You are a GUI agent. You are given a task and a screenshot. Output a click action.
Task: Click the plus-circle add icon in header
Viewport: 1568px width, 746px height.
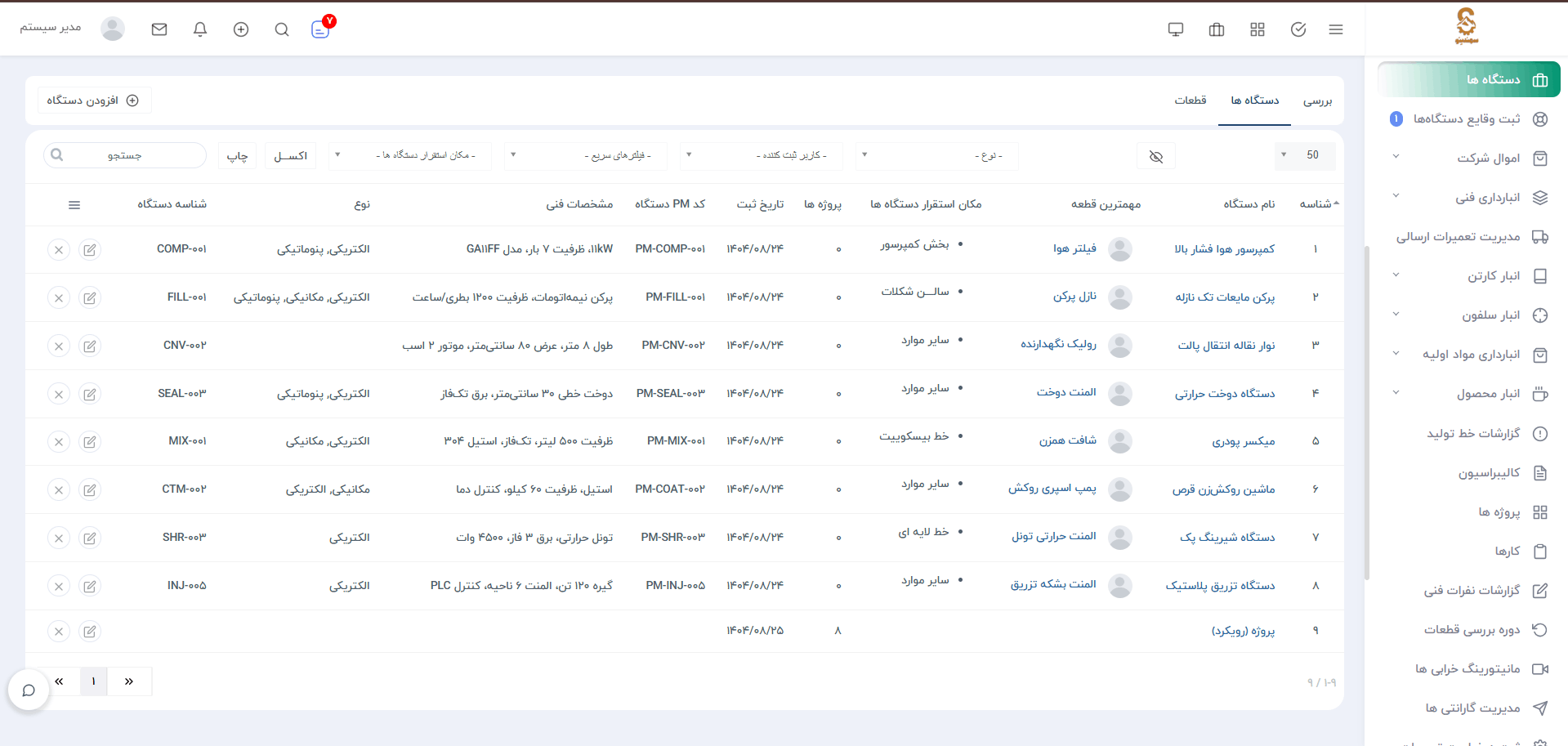tap(241, 29)
